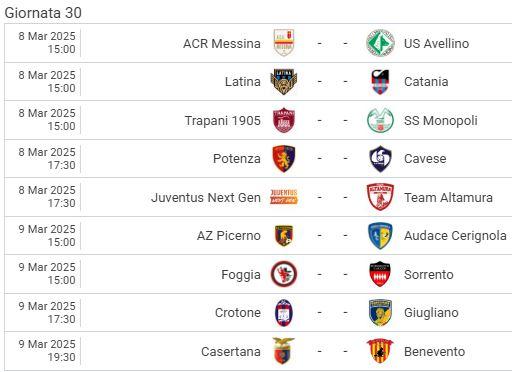This screenshot has height=372, width=512.
Task: Click the Foggia round badge
Action: (284, 274)
